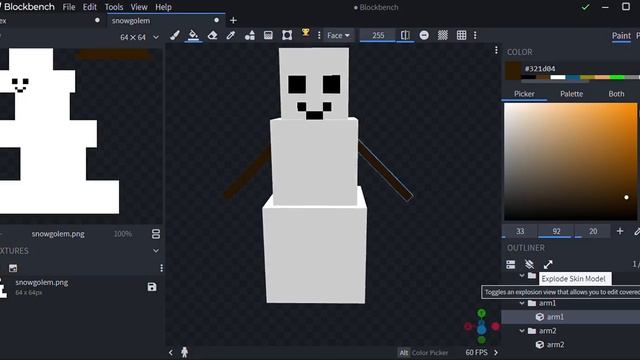Open the Tools menu
Viewport: 640px width, 360px height.
tap(114, 7)
